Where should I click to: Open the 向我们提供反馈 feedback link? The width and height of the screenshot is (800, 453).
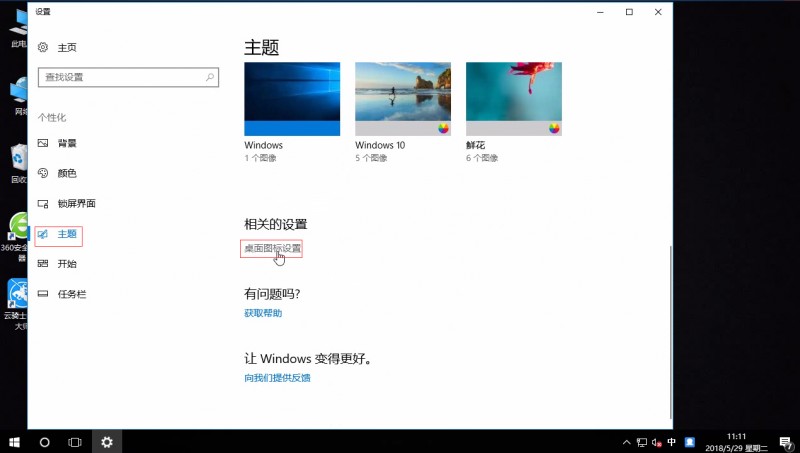tap(277, 378)
